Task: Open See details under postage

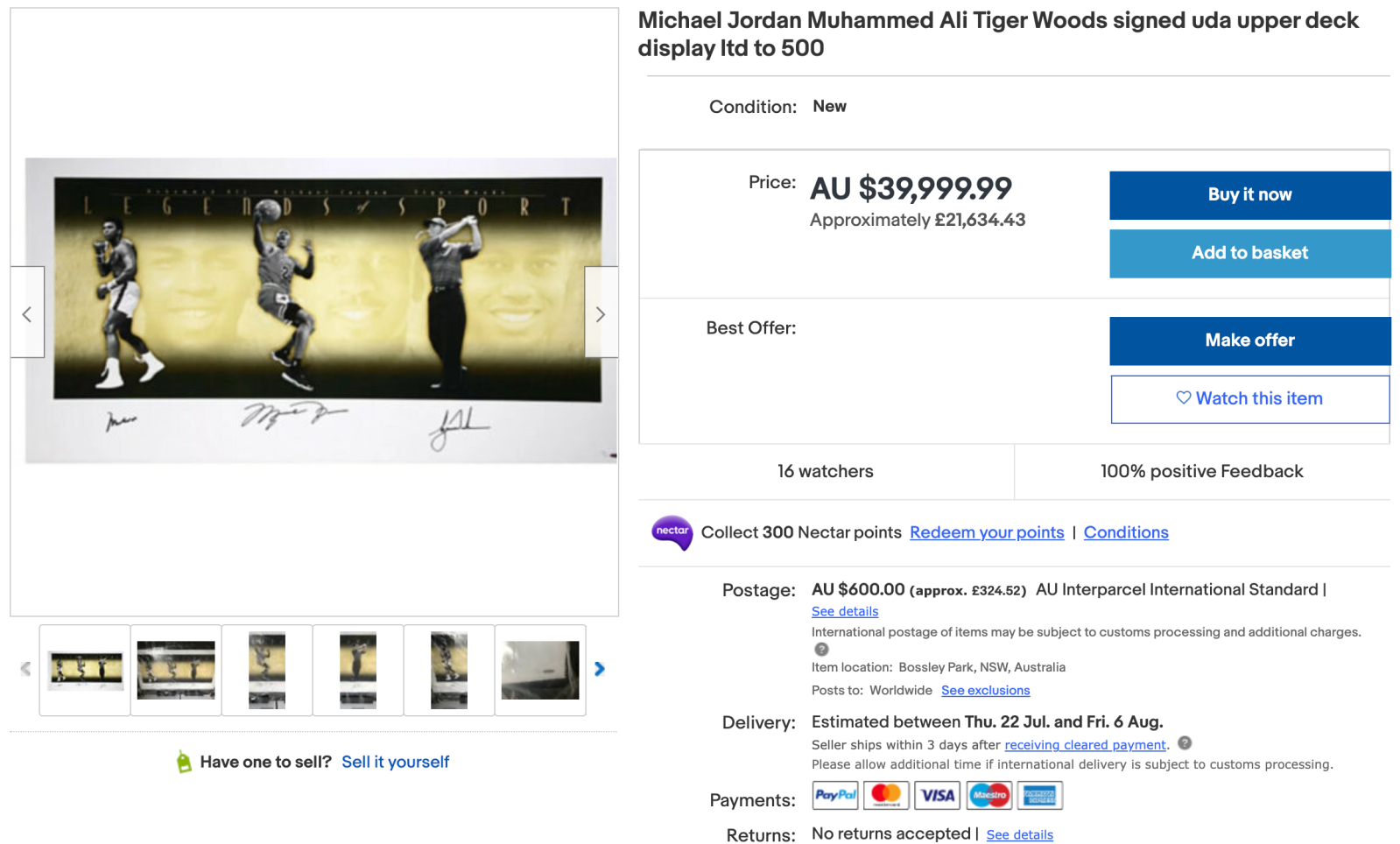Action: (844, 611)
